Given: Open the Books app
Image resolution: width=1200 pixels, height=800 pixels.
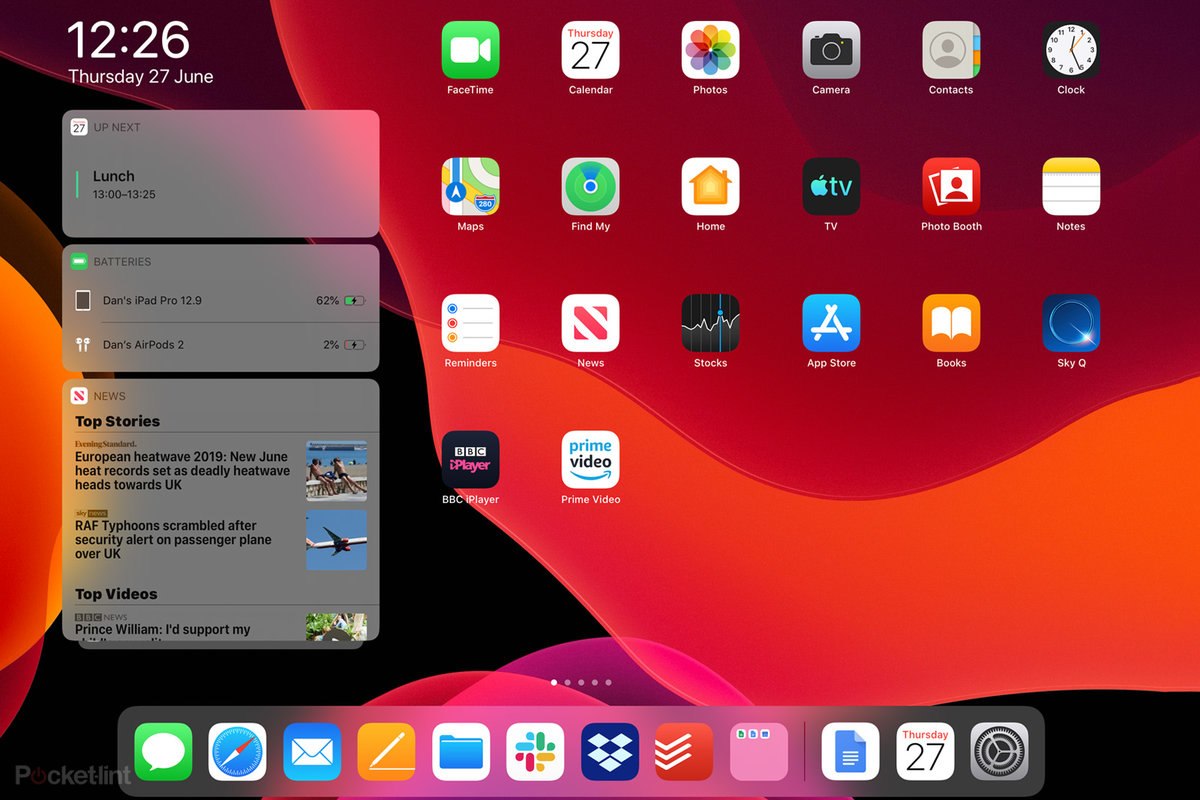Looking at the screenshot, I should 951,323.
